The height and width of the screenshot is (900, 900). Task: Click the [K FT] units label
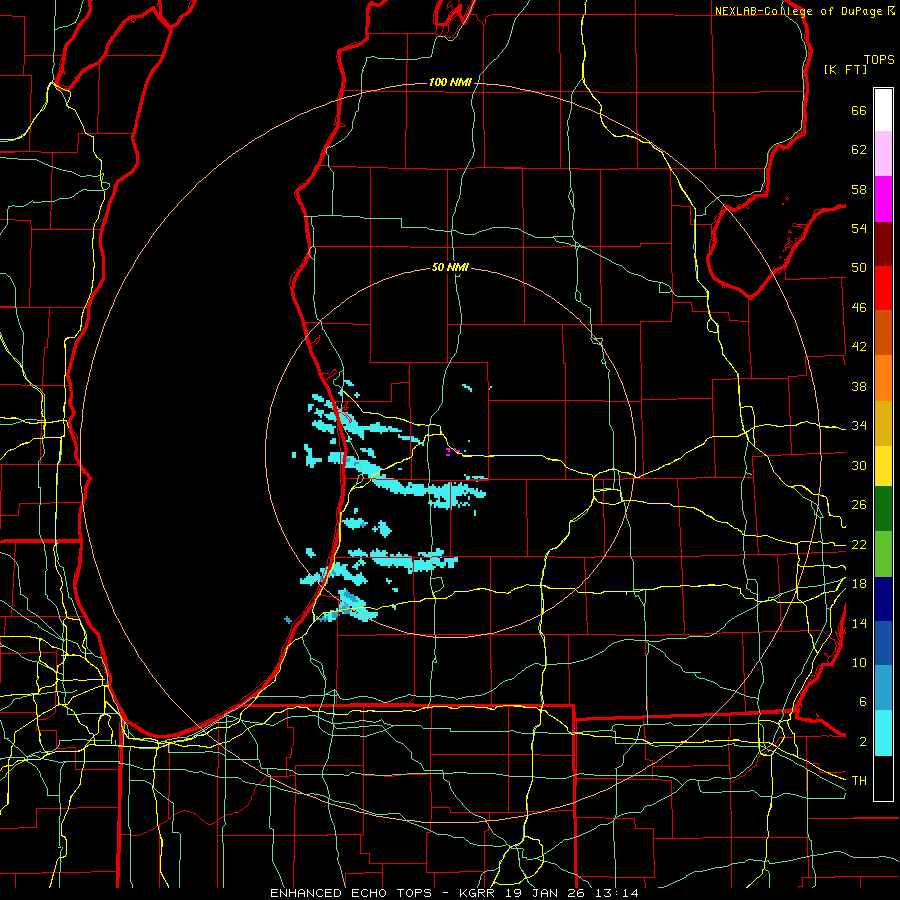point(845,69)
